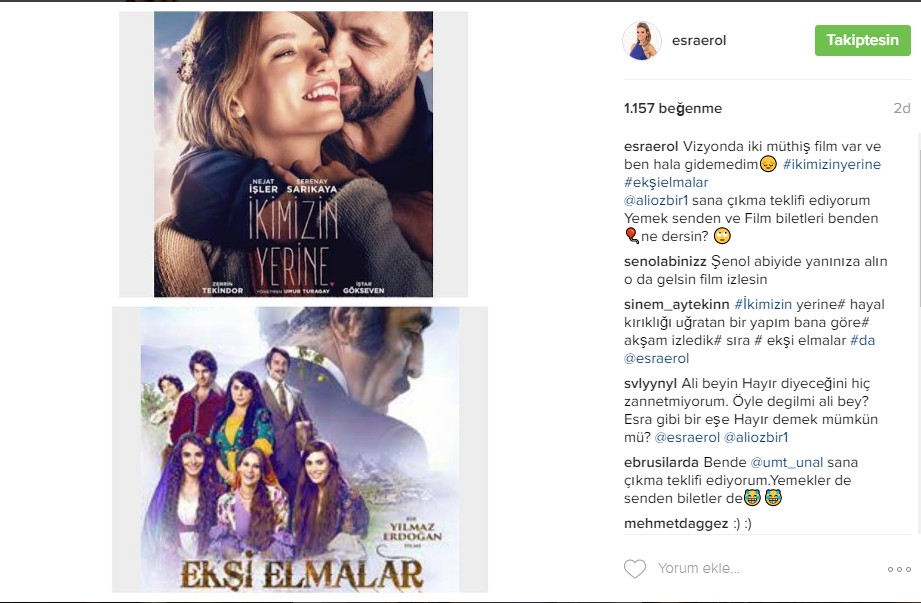Screen dimensions: 921x603
Task: Click esraerol's profile avatar
Action: click(x=642, y=41)
